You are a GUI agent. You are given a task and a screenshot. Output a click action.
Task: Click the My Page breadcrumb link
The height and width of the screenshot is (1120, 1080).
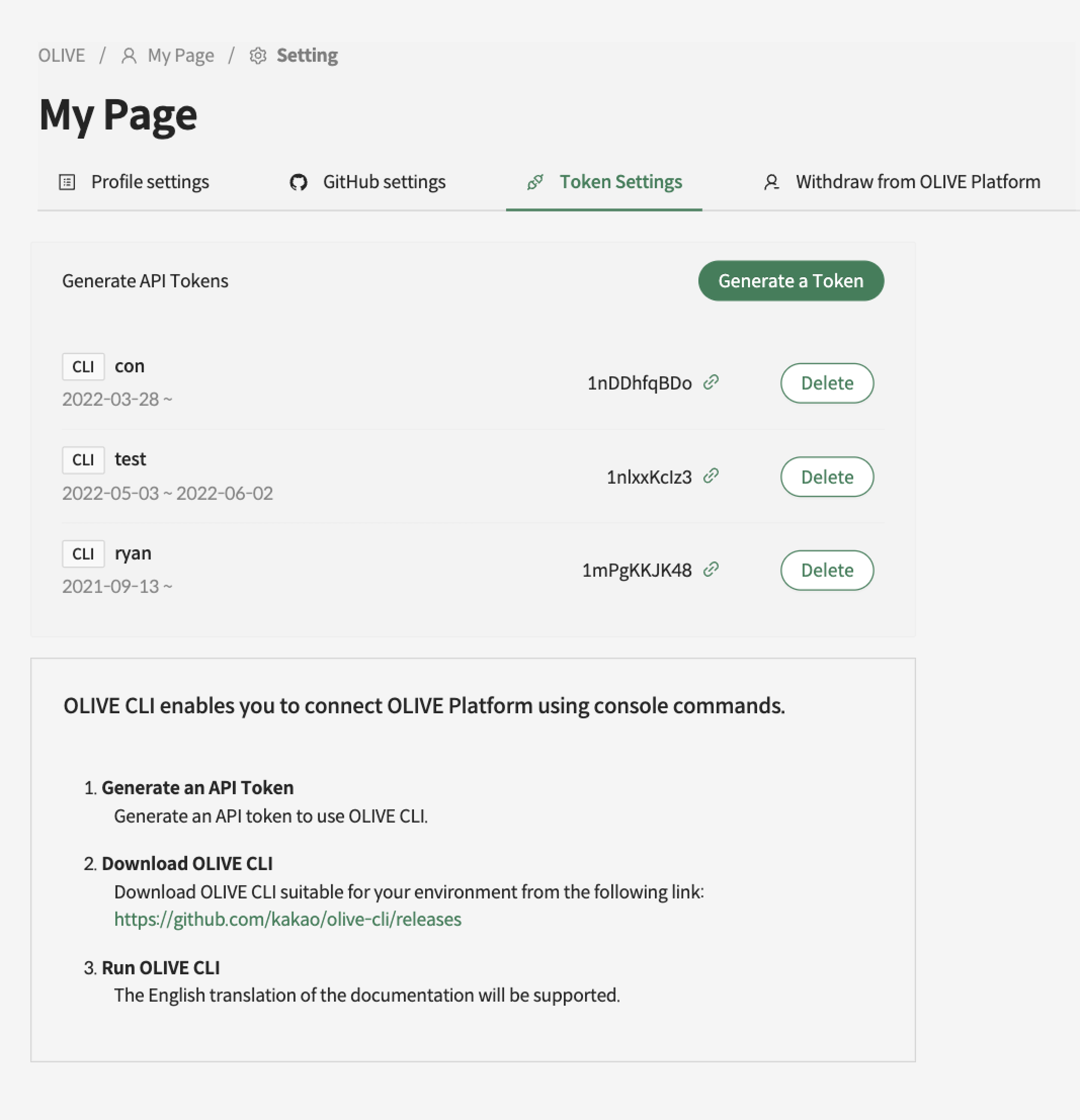pos(181,56)
